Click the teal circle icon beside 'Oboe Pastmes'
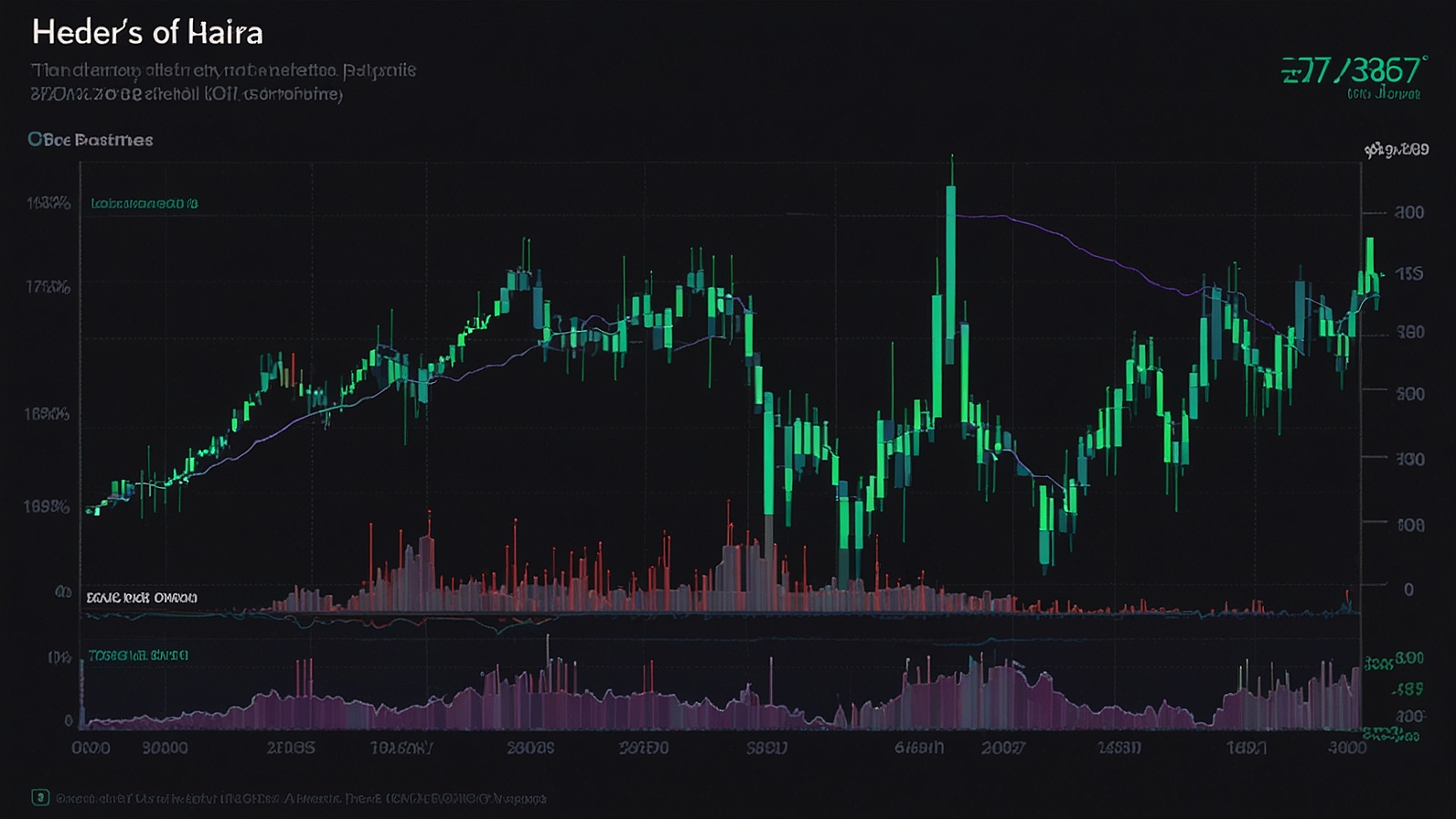 coord(35,139)
